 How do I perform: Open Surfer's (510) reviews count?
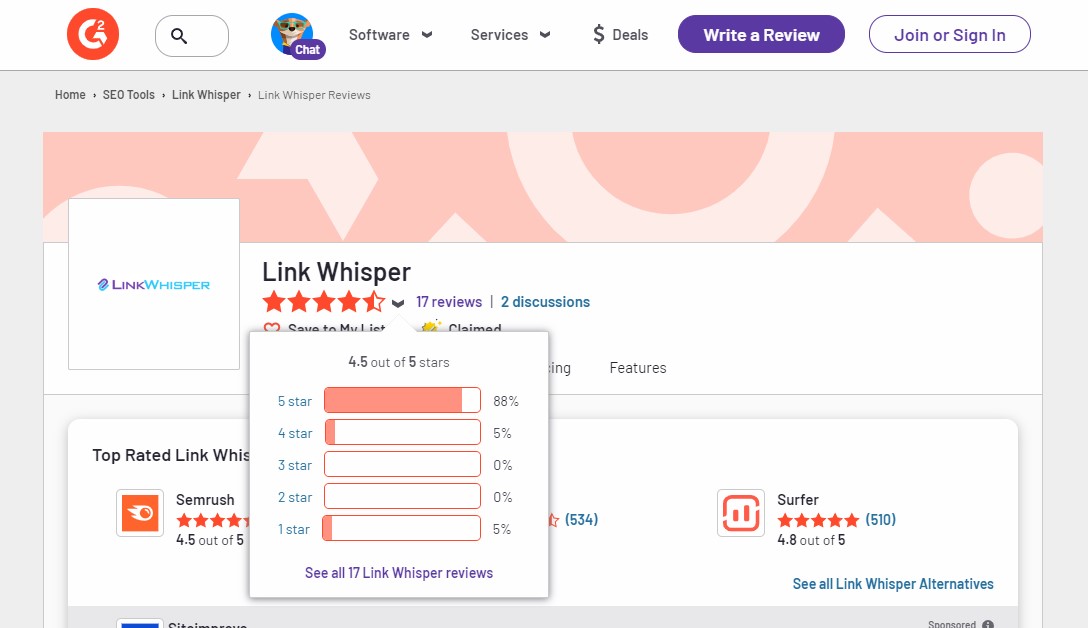pyautogui.click(x=881, y=520)
